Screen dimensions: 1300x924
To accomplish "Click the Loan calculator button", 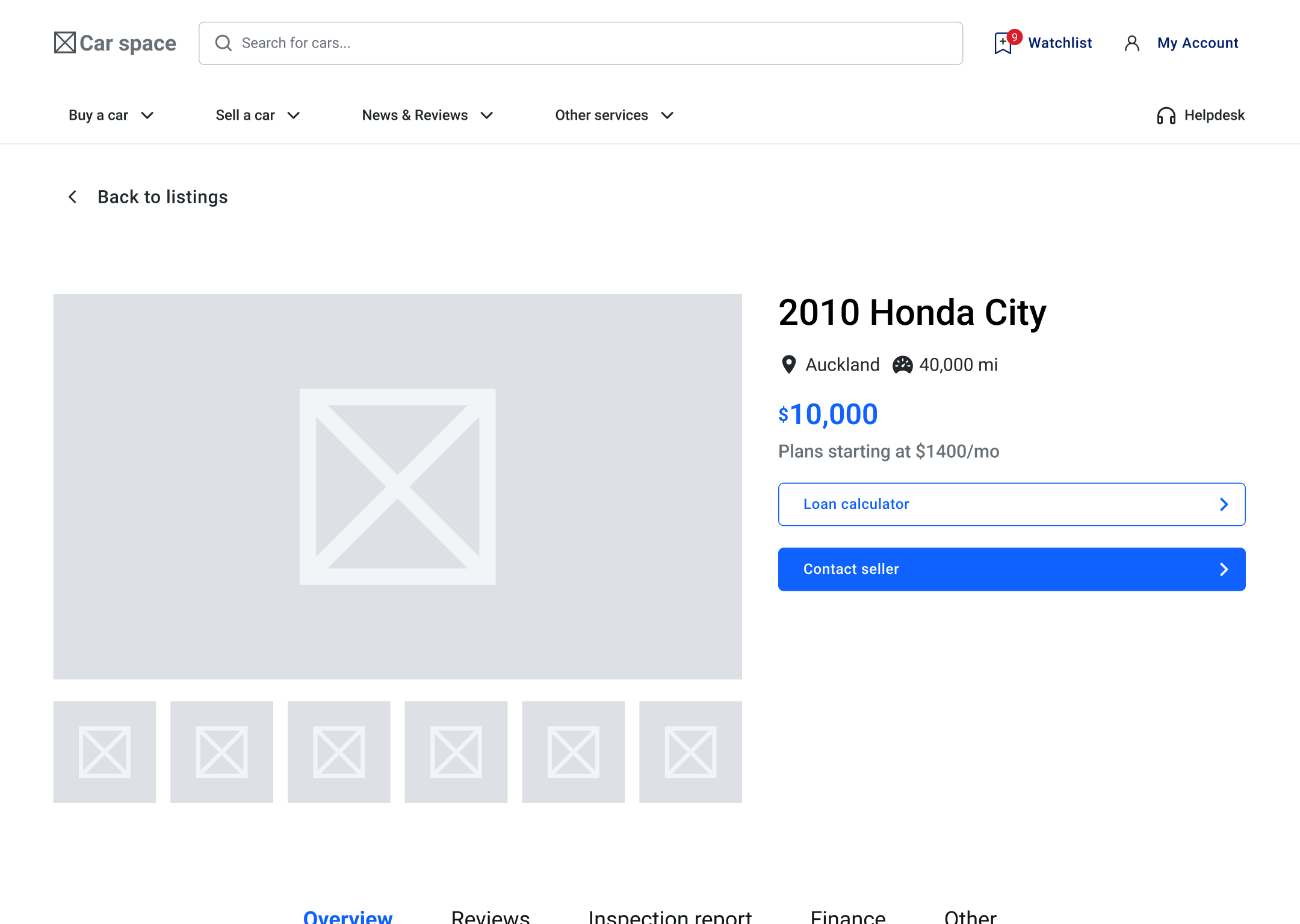I will 1012,504.
